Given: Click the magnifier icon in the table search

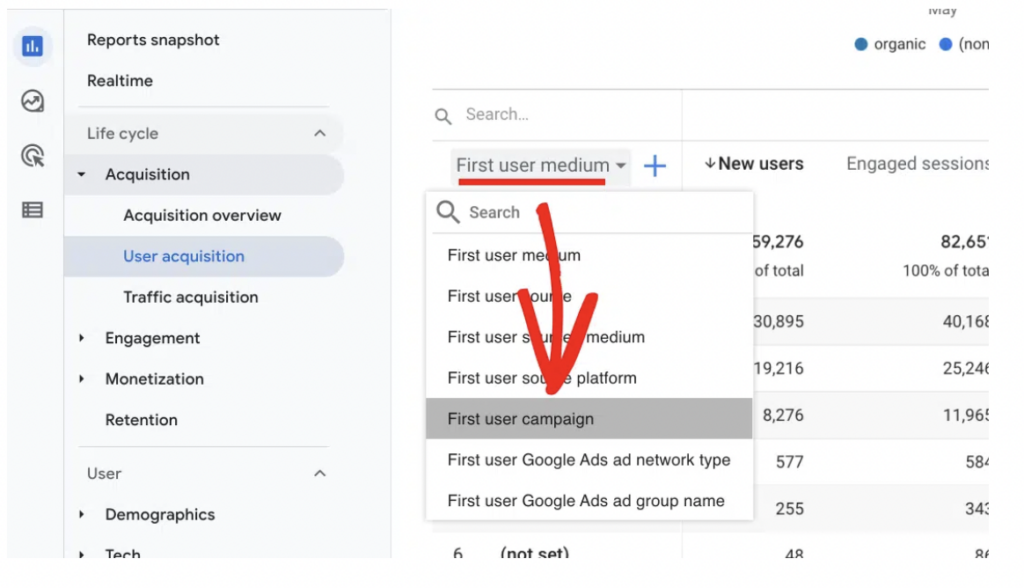Looking at the screenshot, I should (x=443, y=116).
